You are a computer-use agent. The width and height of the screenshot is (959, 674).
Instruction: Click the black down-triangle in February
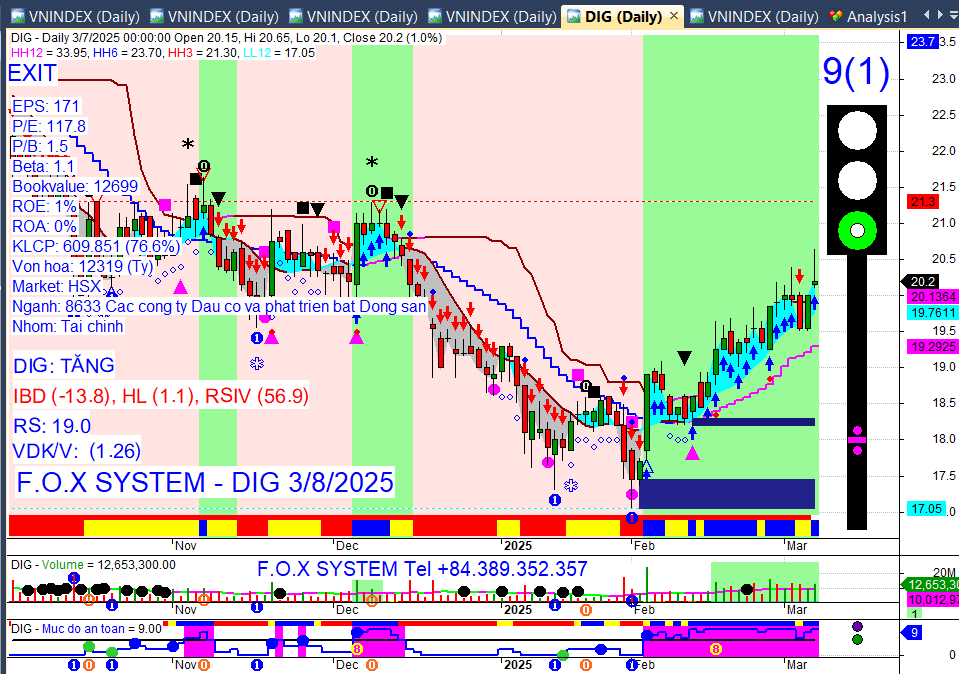(x=684, y=358)
